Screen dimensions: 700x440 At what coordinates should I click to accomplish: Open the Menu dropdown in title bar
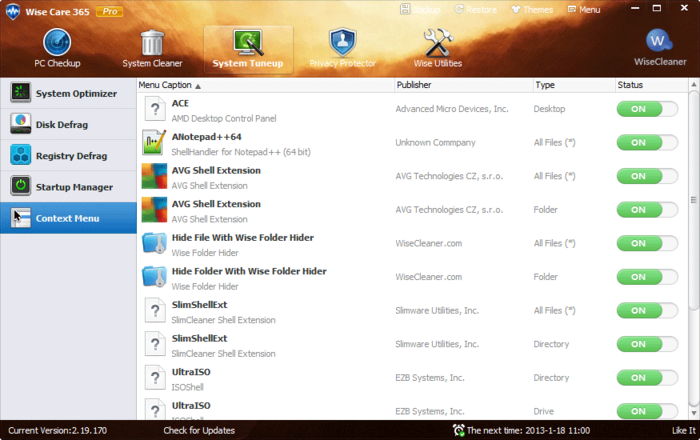pos(584,9)
